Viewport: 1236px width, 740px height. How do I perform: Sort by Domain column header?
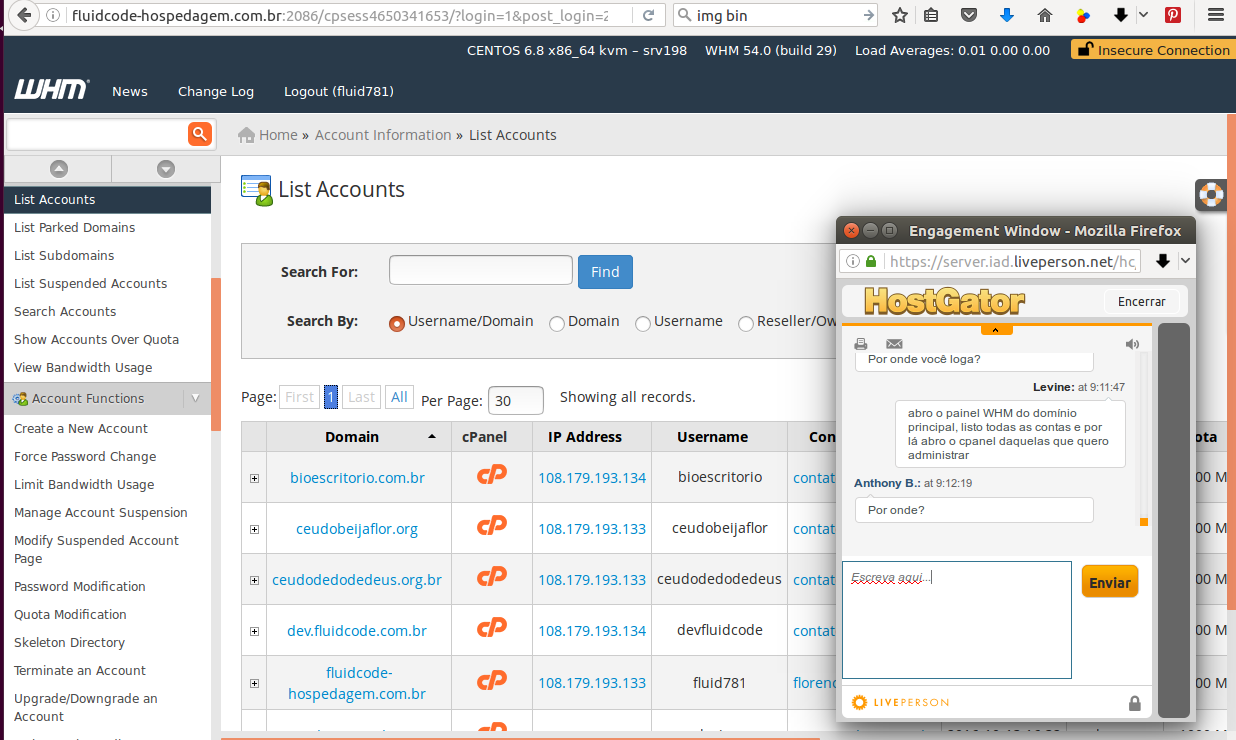coord(352,437)
